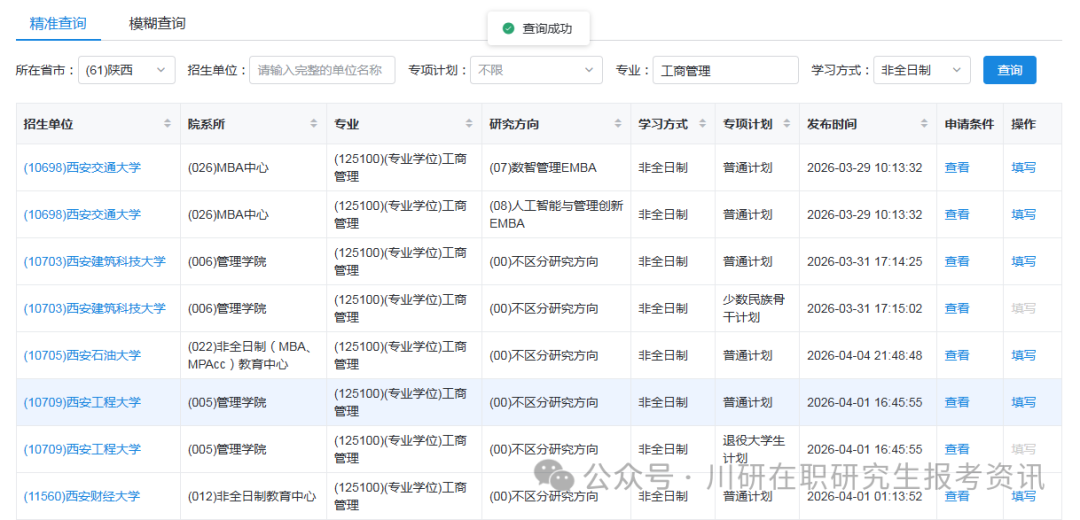Sort table by 研究方向 column
1080x520 pixels.
tap(618, 124)
